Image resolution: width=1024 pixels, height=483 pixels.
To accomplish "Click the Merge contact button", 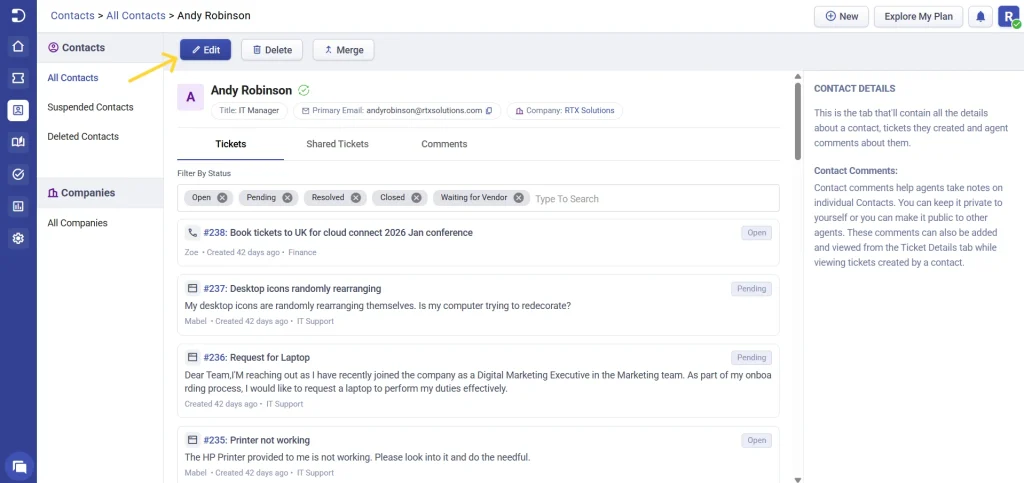I will 344,50.
